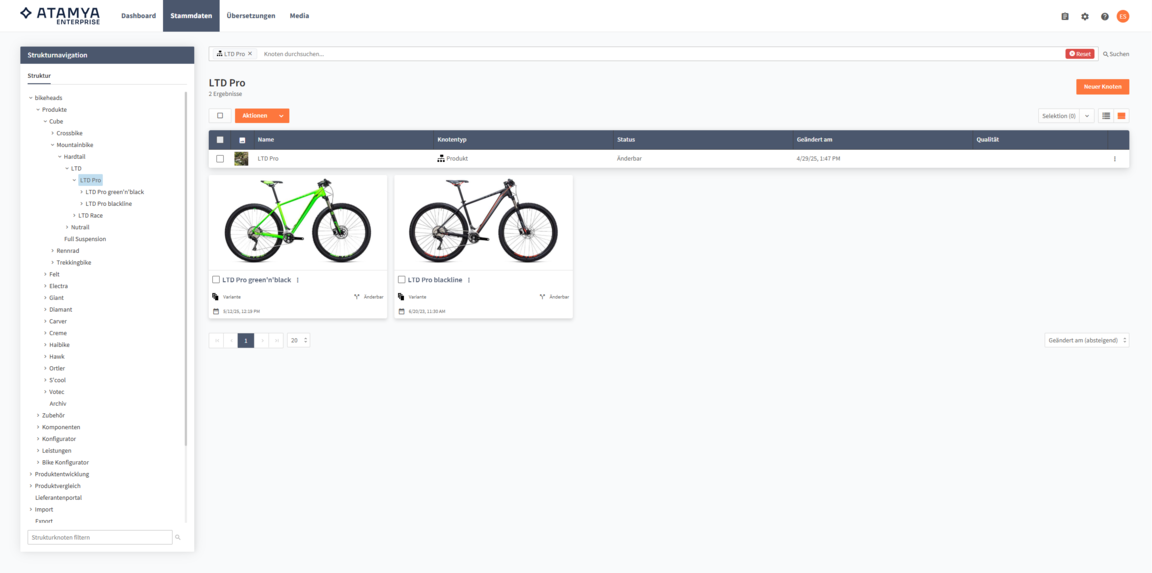
Task: Remove the LTD Pro filter chip x
Action: coord(250,54)
